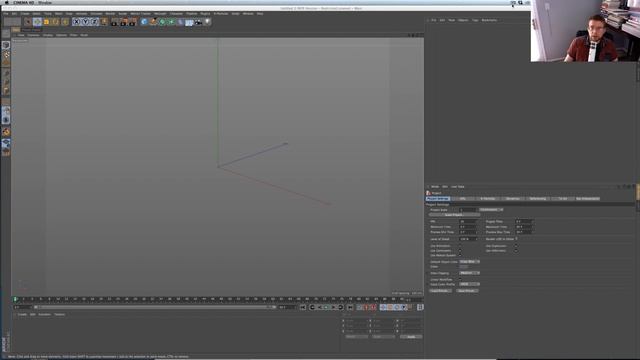Viewport: 640px width, 360px height.
Task: Go to end of timeline
Action: [x=350, y=307]
